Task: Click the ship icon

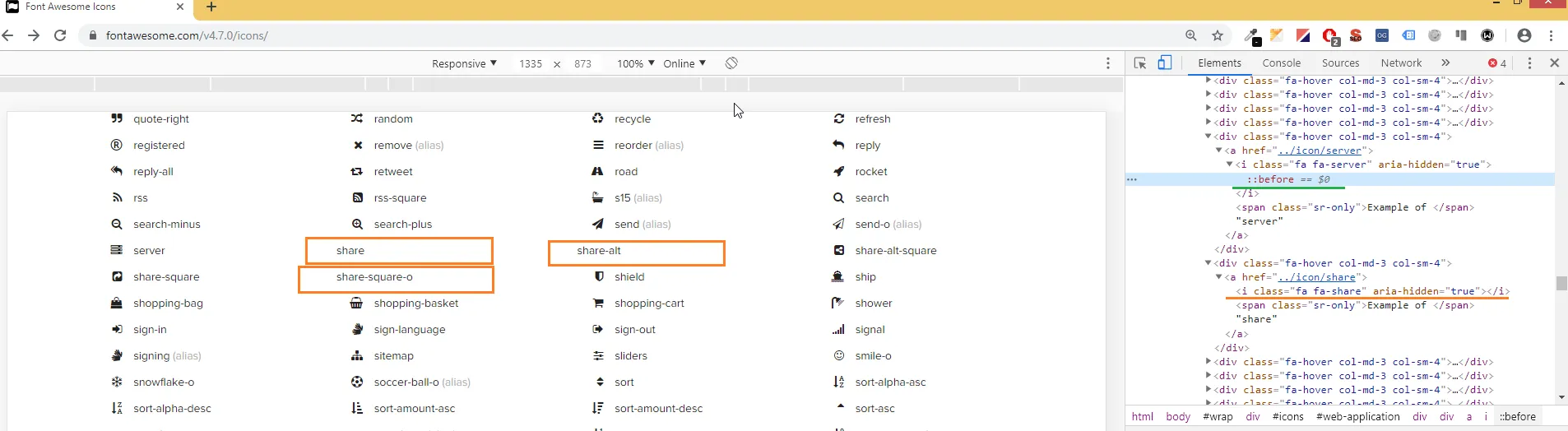Action: [x=837, y=276]
